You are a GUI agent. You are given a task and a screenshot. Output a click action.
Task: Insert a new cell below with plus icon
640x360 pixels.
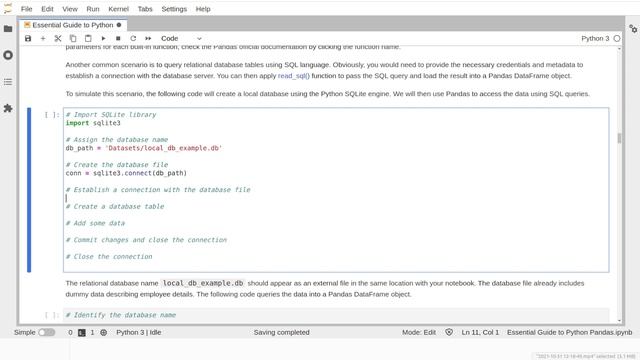click(x=43, y=38)
